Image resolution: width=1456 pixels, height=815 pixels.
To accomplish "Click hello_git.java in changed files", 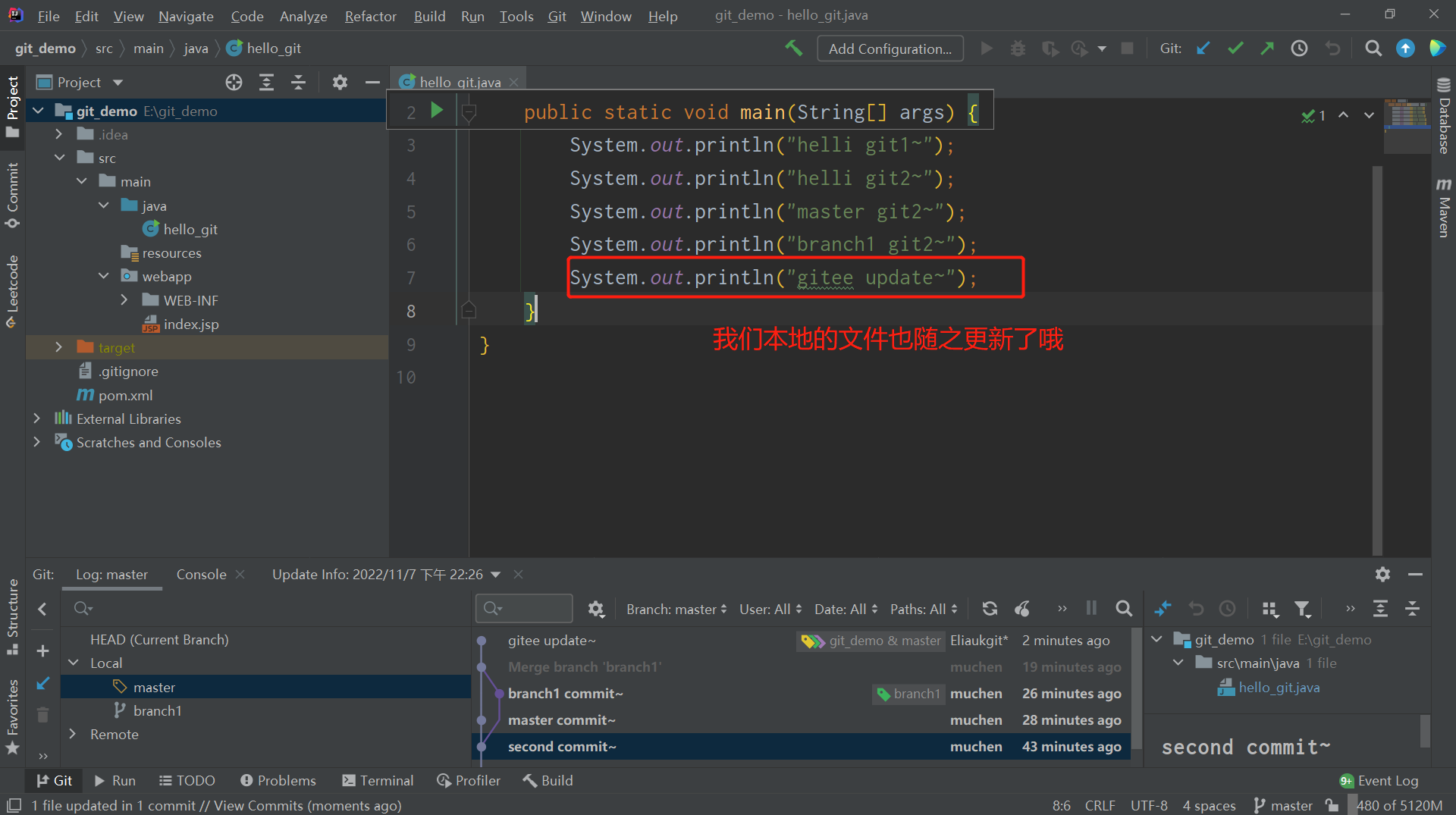I will pyautogui.click(x=1279, y=687).
